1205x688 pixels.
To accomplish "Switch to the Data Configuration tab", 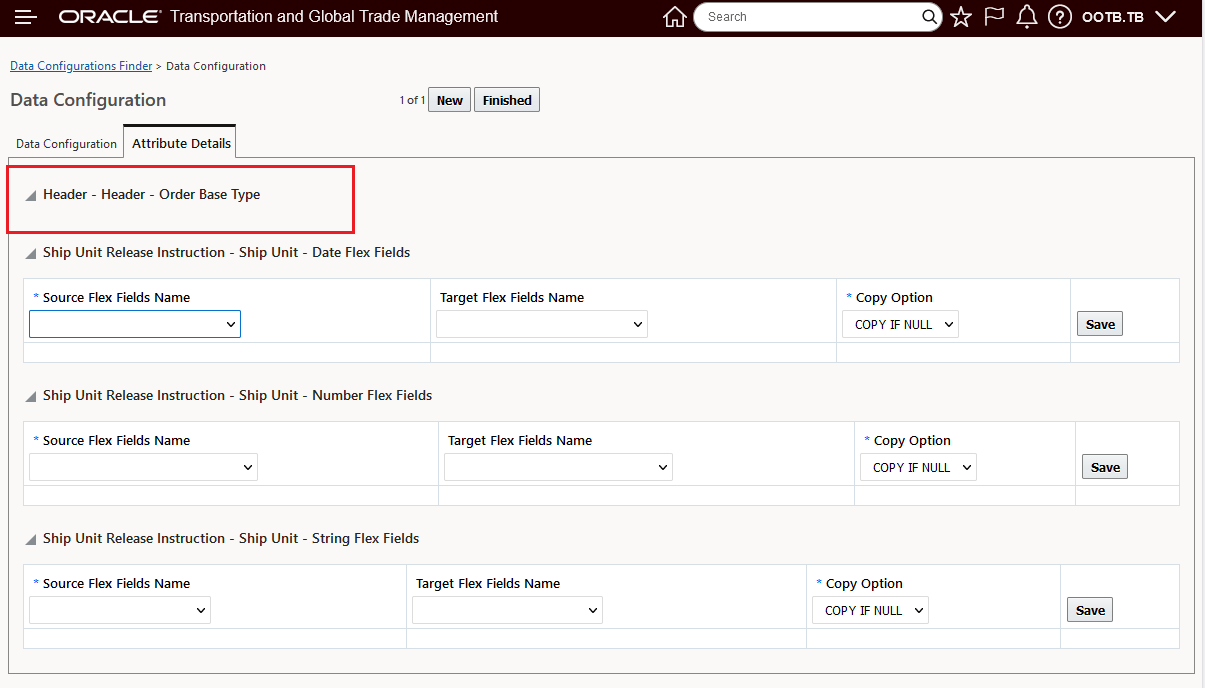I will click(x=66, y=144).
